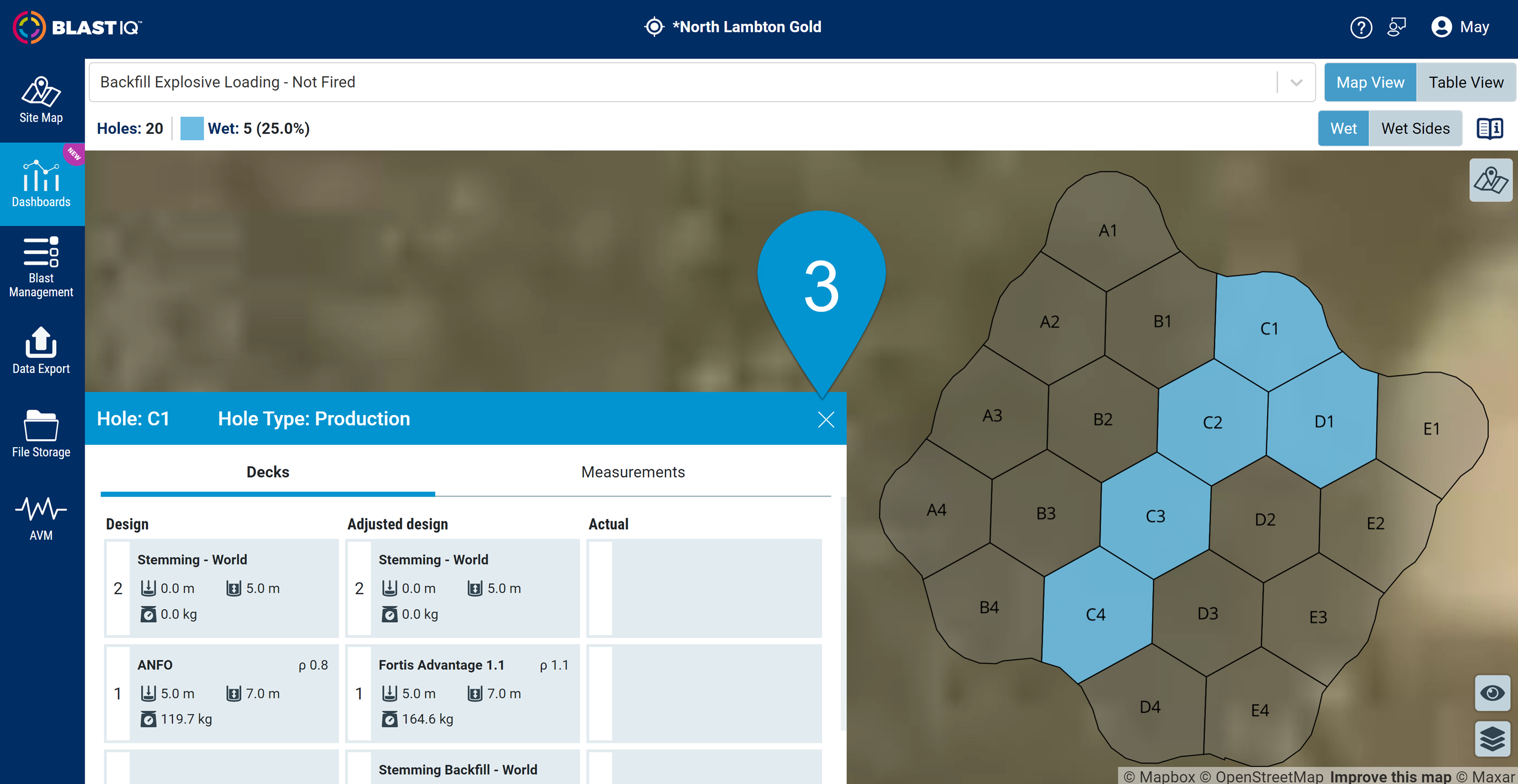Open the support chat icon

(1396, 27)
